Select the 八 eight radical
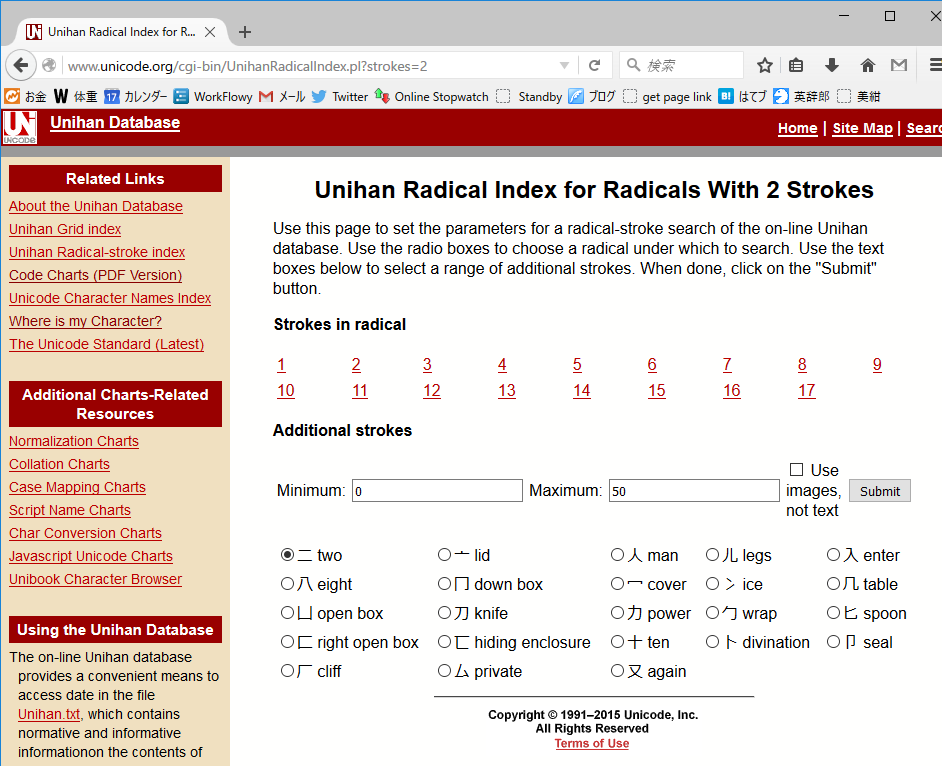Viewport: 942px width, 766px height. 287,583
